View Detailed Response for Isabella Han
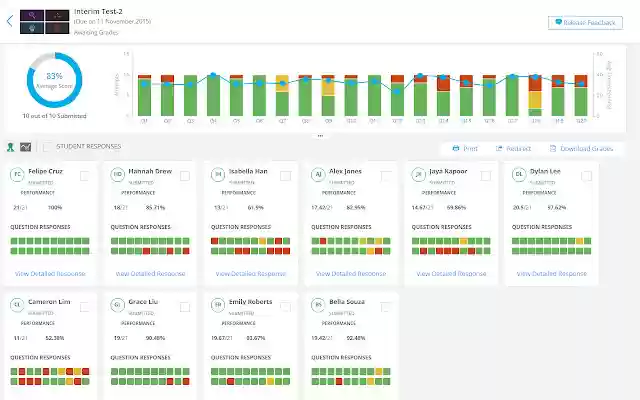This screenshot has height=400, width=640. point(251,273)
